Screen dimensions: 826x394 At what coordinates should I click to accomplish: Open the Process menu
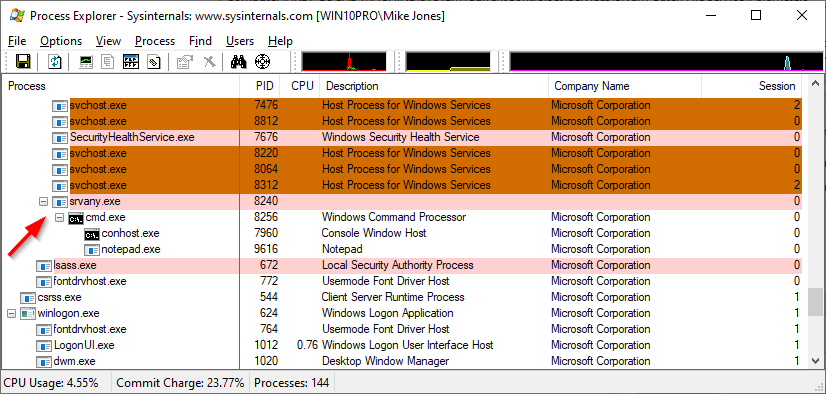click(x=155, y=41)
